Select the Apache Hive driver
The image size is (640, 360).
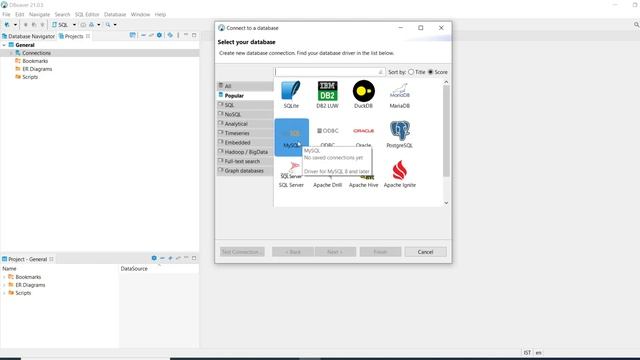(363, 184)
